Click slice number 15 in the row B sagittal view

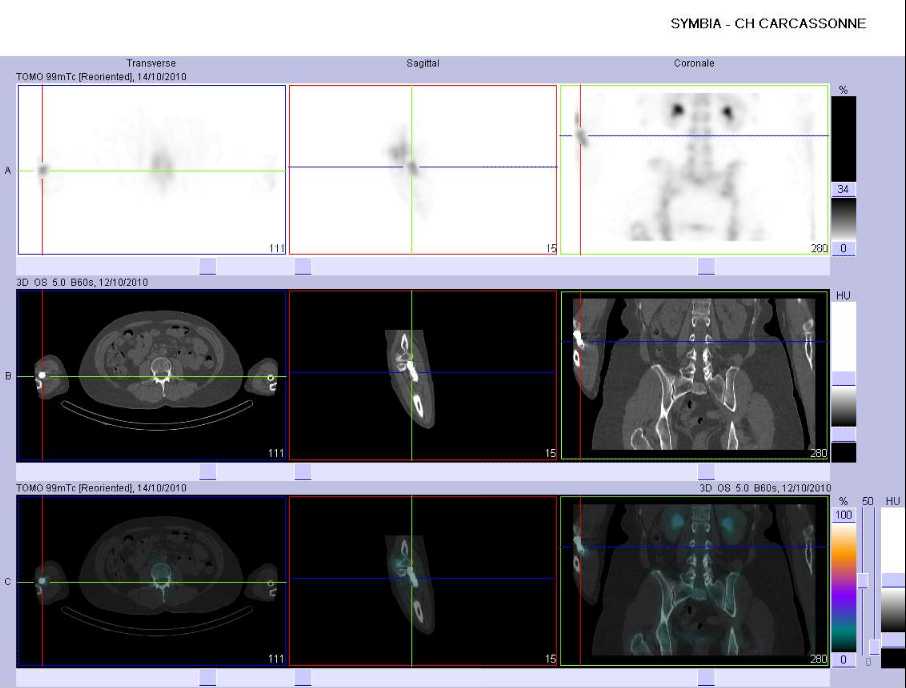tap(551, 453)
